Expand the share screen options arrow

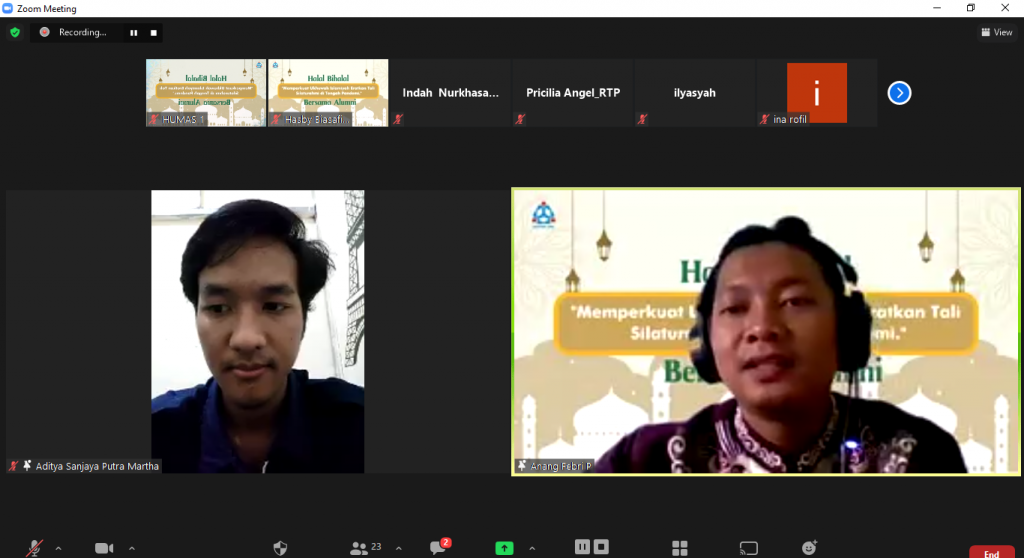pos(531,548)
